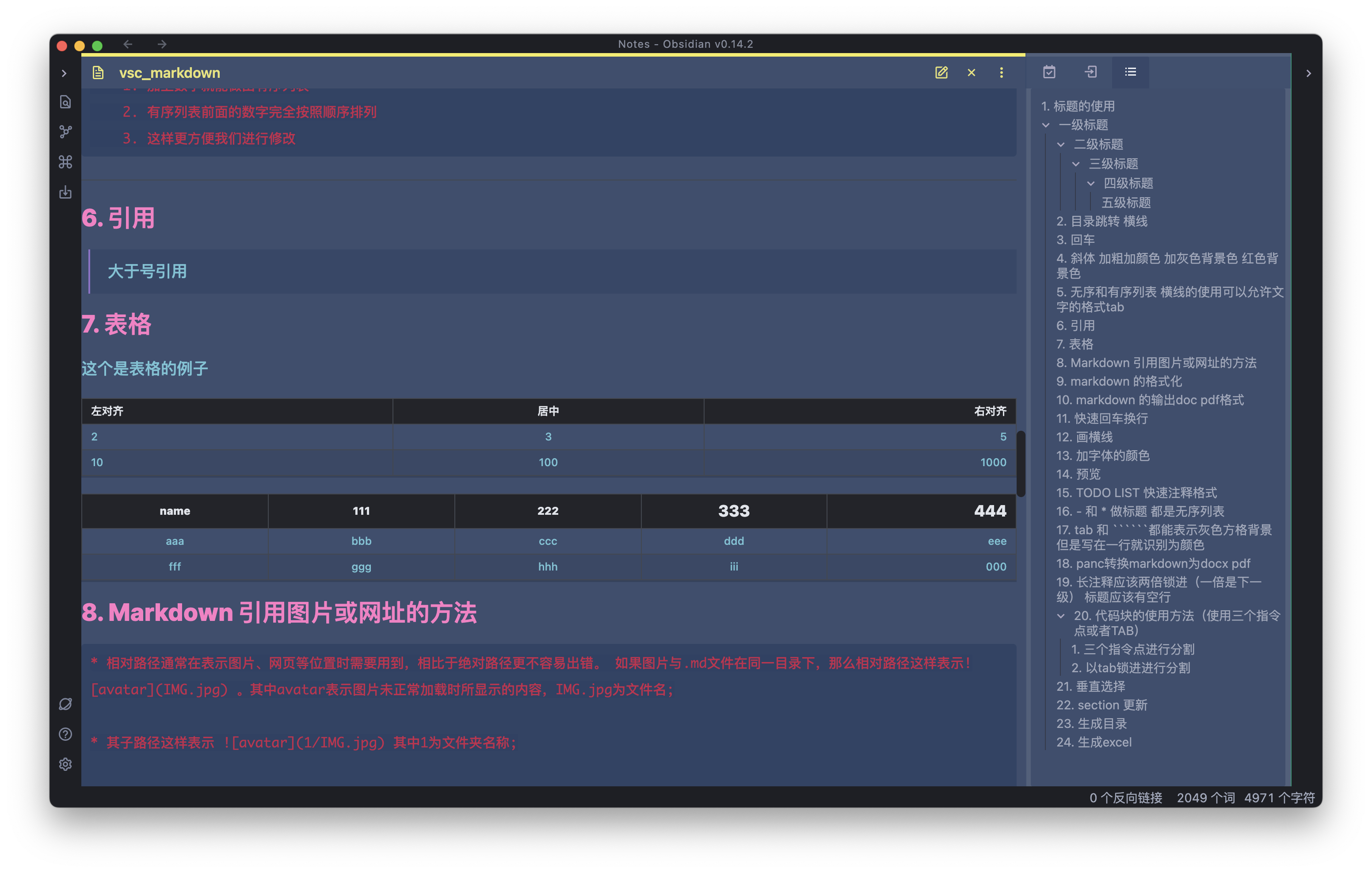Collapse the 一级标题 outline node
The width and height of the screenshot is (1372, 873).
tap(1045, 125)
